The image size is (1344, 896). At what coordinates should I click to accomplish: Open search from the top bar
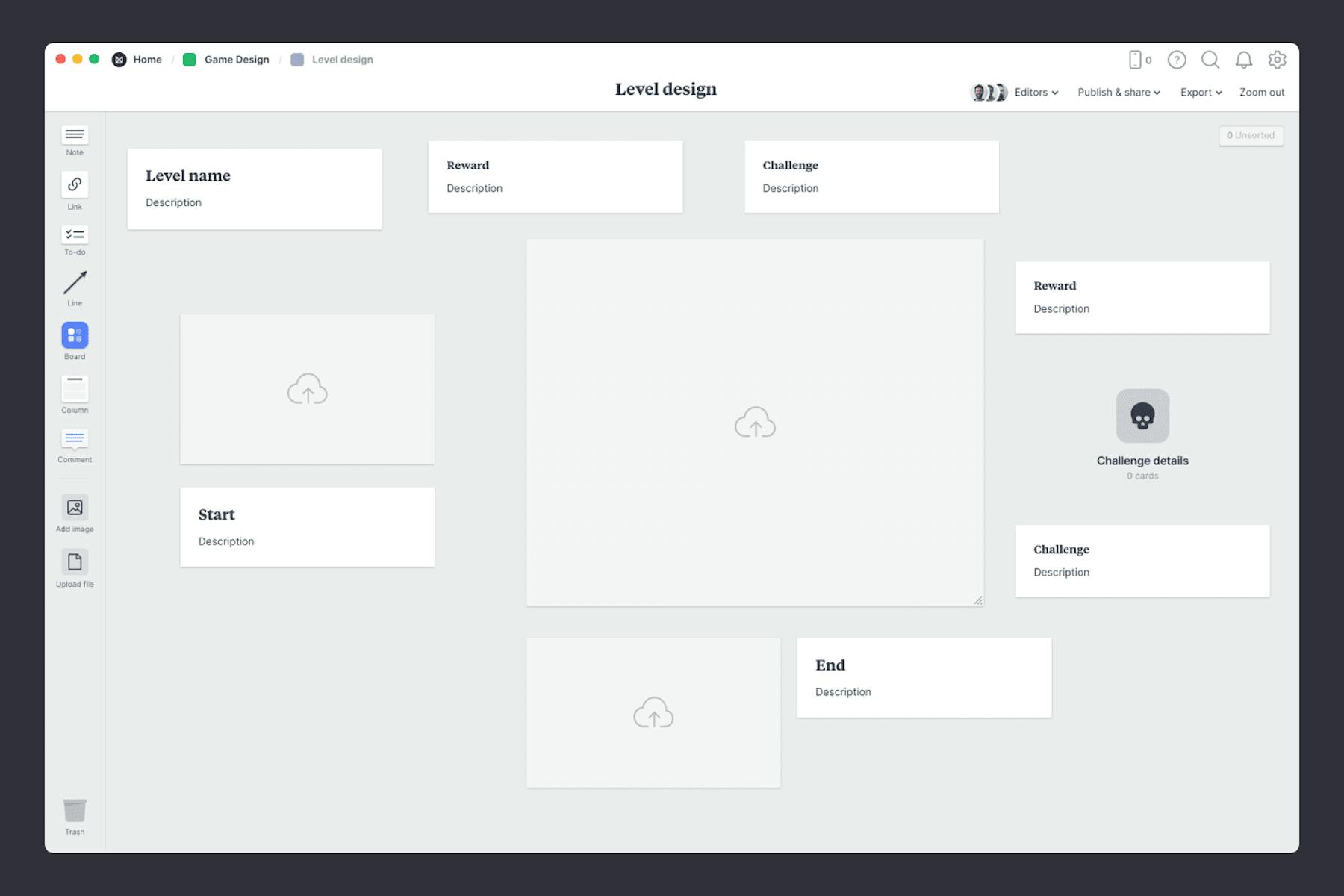click(1211, 60)
